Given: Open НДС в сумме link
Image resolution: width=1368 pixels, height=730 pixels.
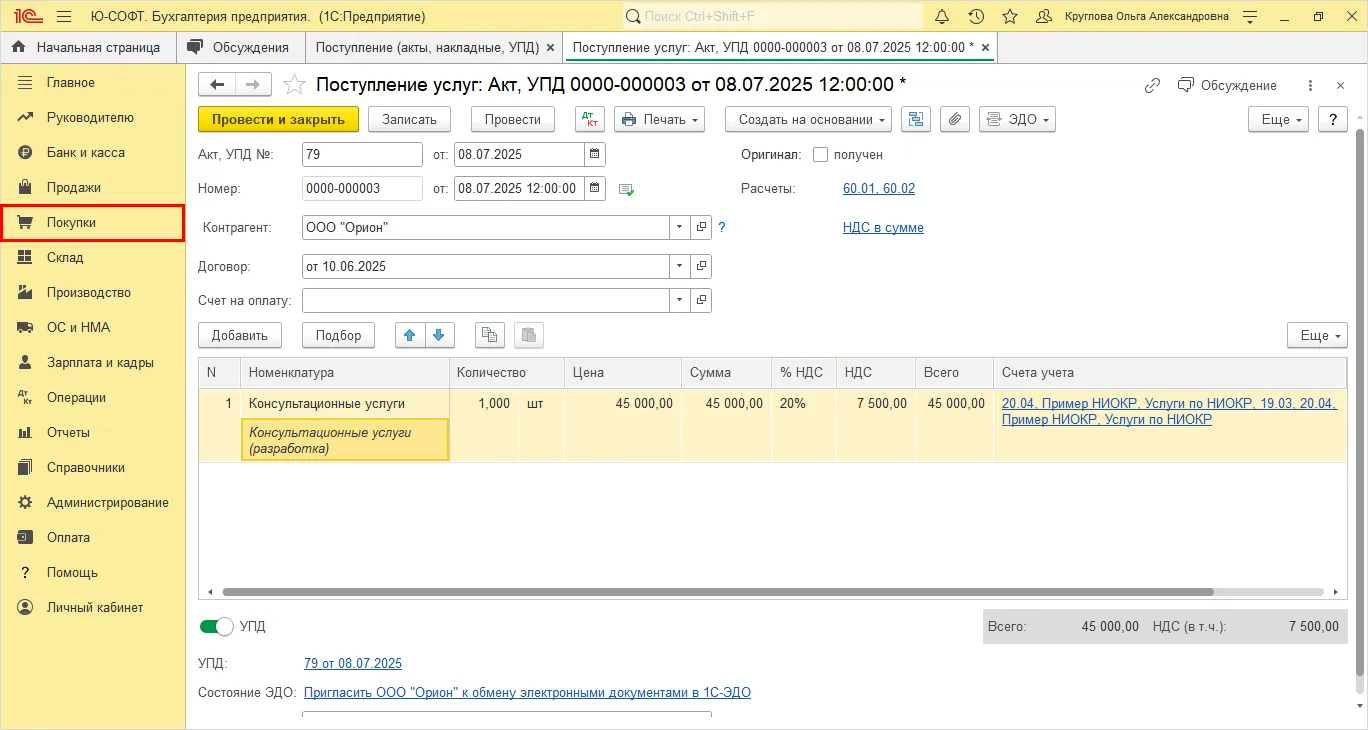Looking at the screenshot, I should (883, 227).
